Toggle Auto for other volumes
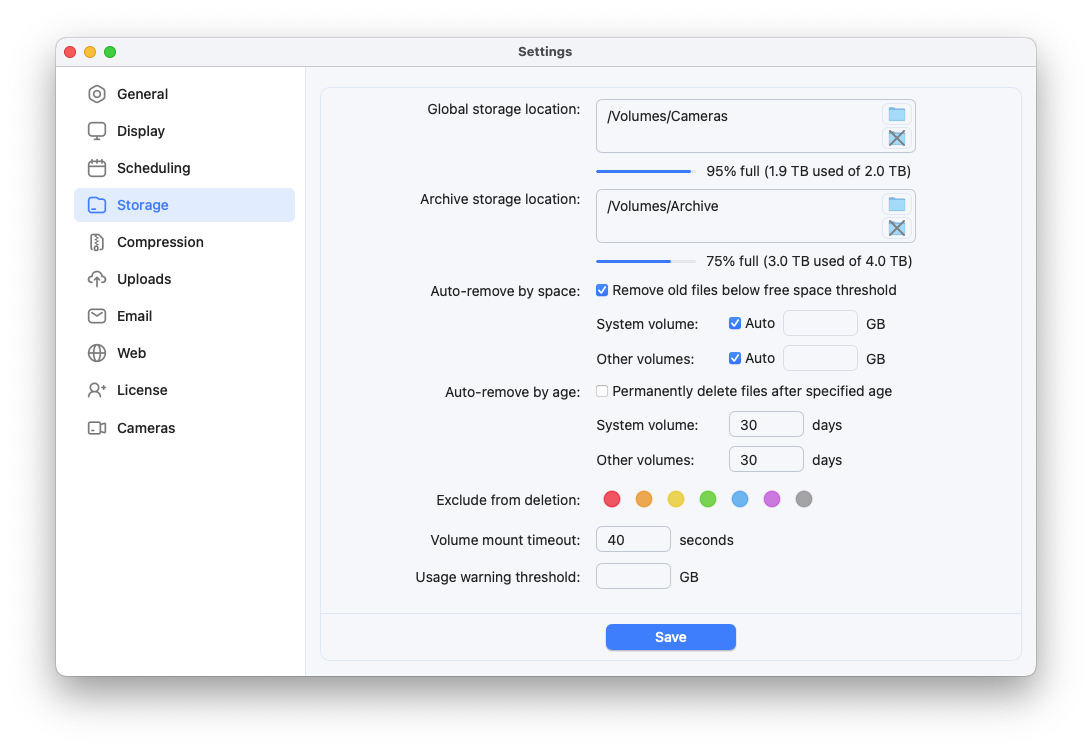This screenshot has height=750, width=1092. [x=734, y=357]
